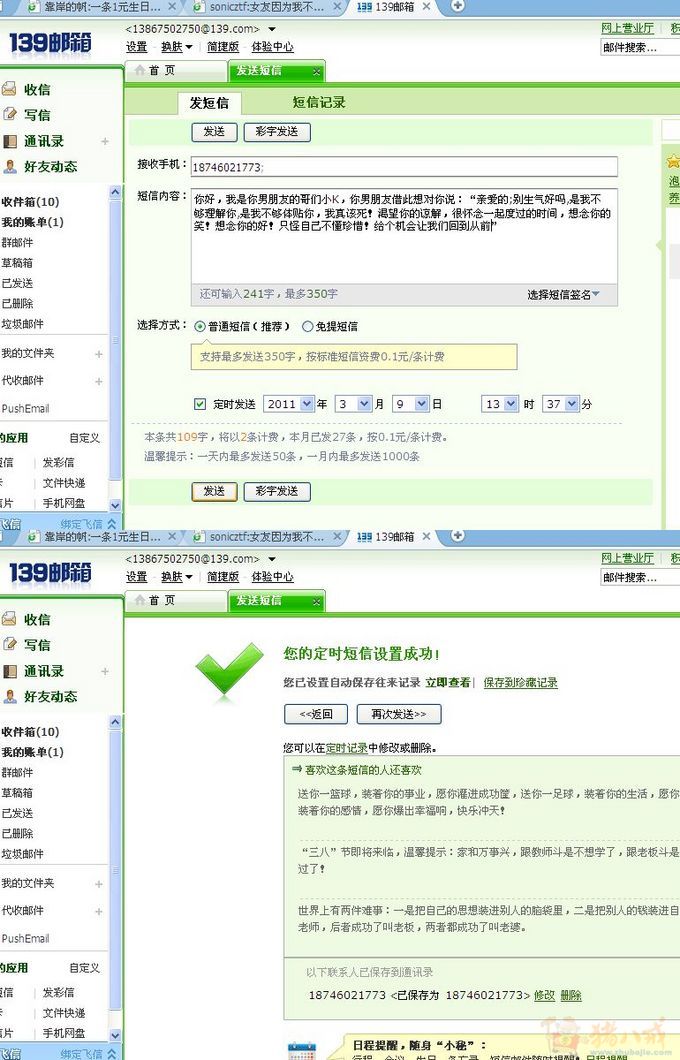Close 发送短信 tab on the success page
680x1060 pixels.
[x=316, y=601]
